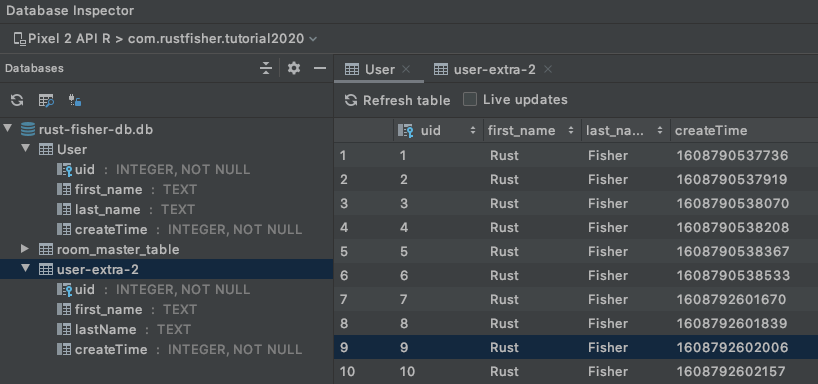818x384 pixels.
Task: Close the user-extra-2 tab
Action: (548, 69)
